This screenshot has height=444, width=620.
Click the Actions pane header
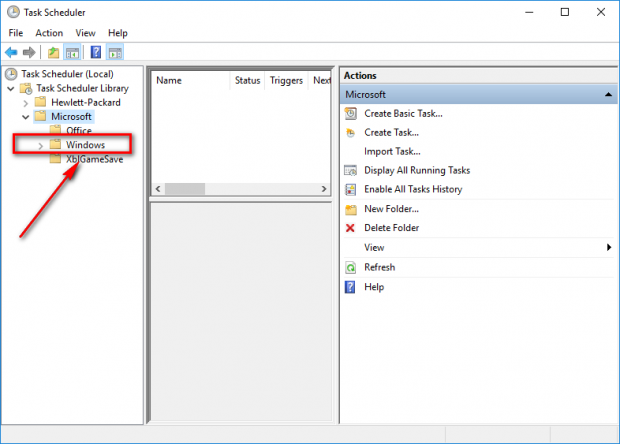pos(478,76)
